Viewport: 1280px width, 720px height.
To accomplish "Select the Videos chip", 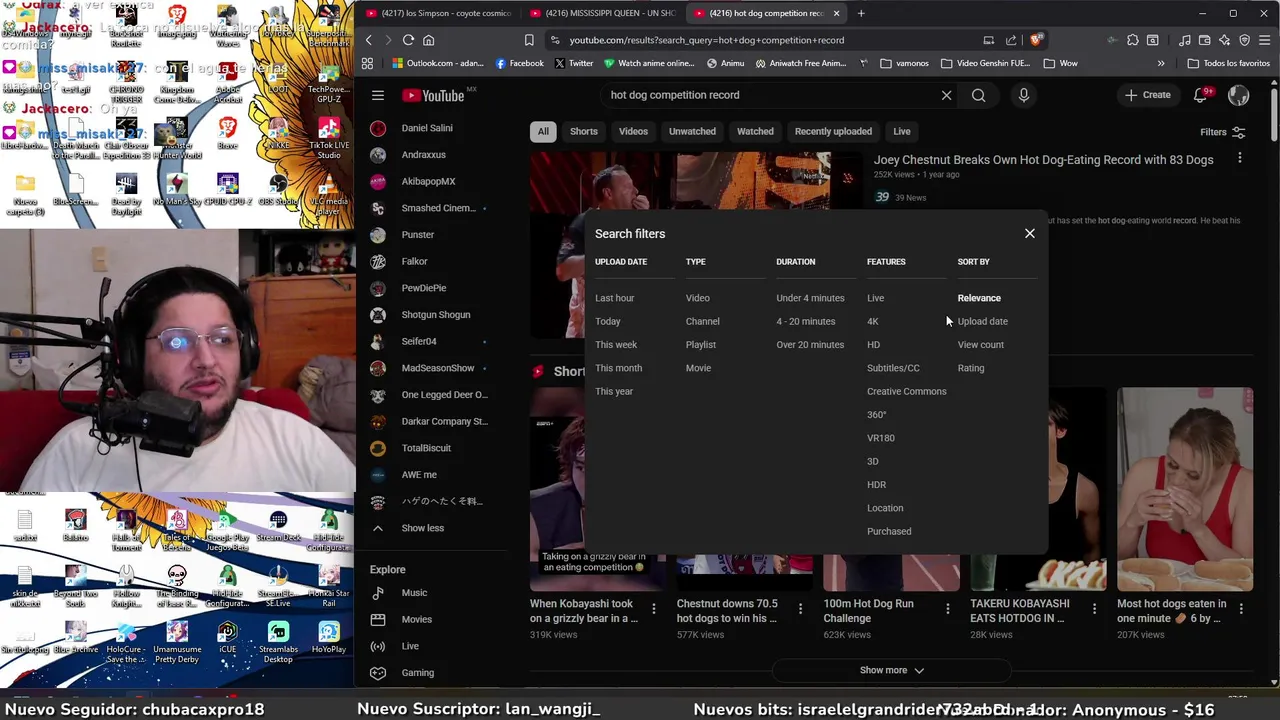I will pyautogui.click(x=633, y=131).
